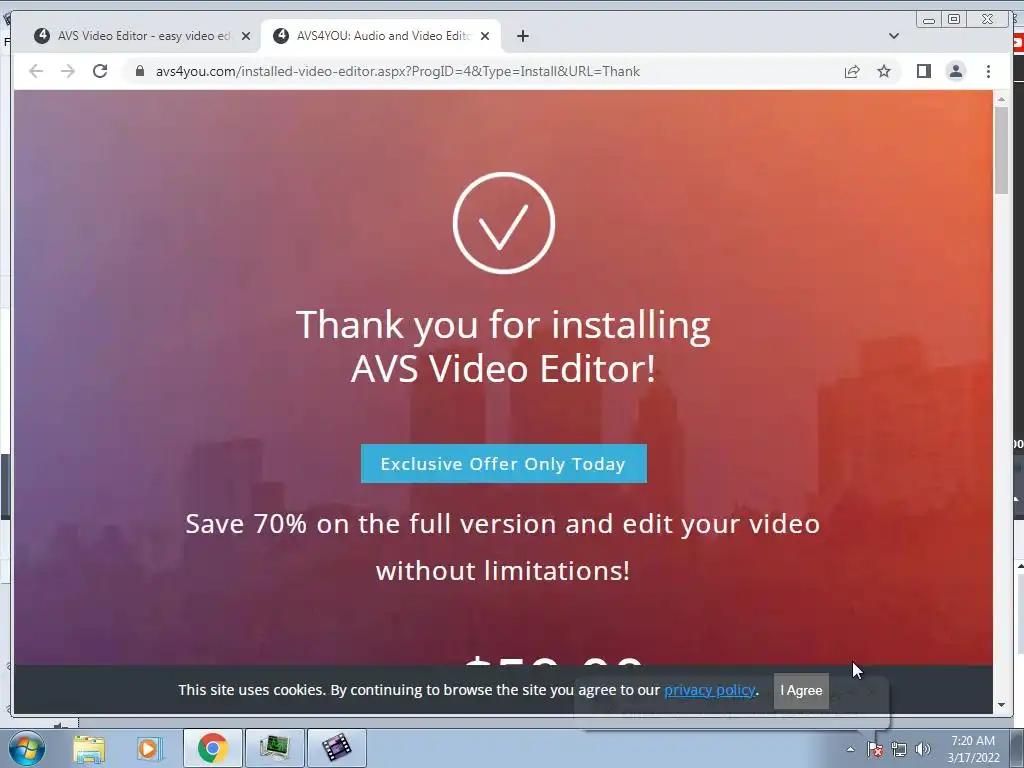
Task: Open the Action Center flag icon
Action: tap(874, 749)
